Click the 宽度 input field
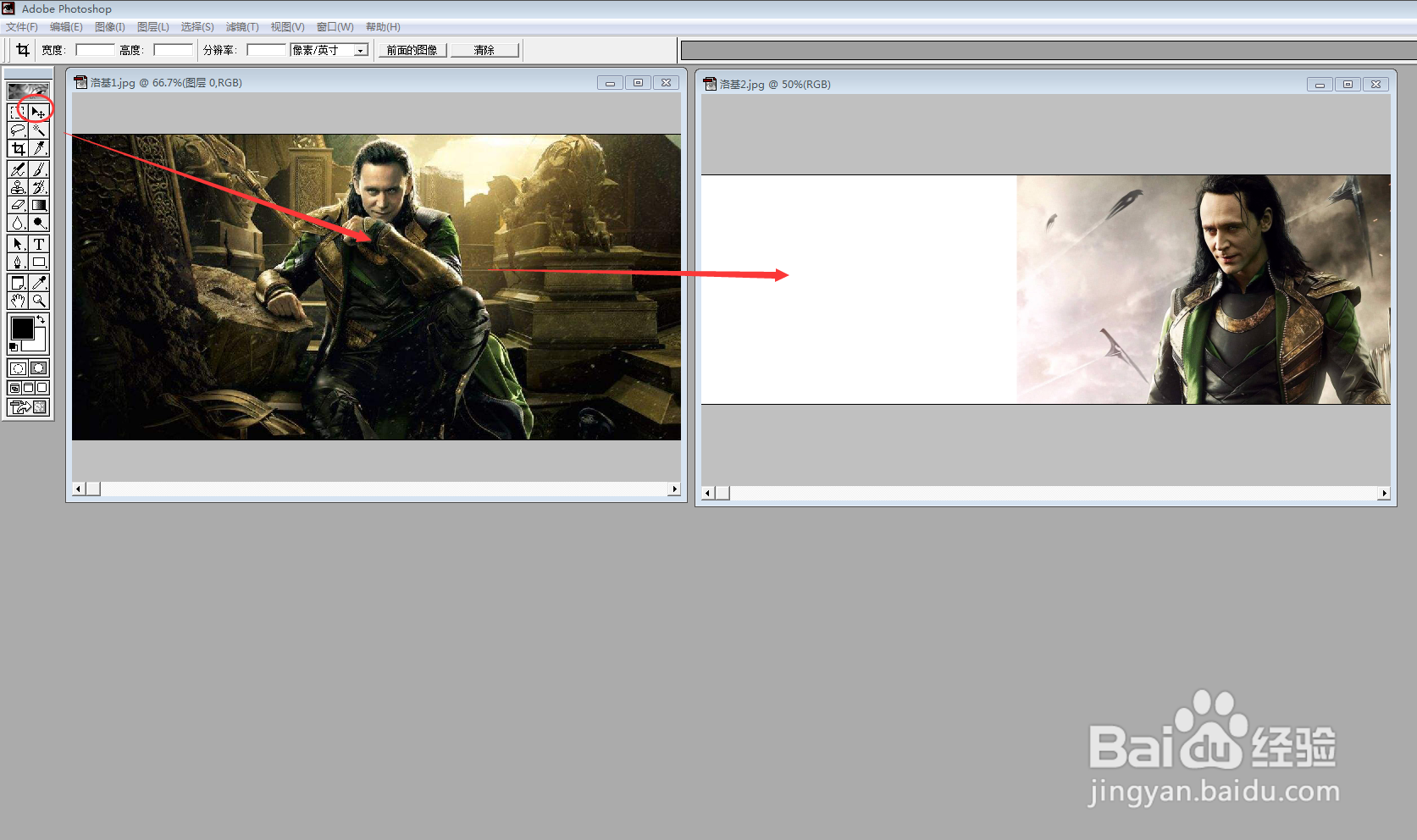The width and height of the screenshot is (1417, 840). tap(95, 50)
